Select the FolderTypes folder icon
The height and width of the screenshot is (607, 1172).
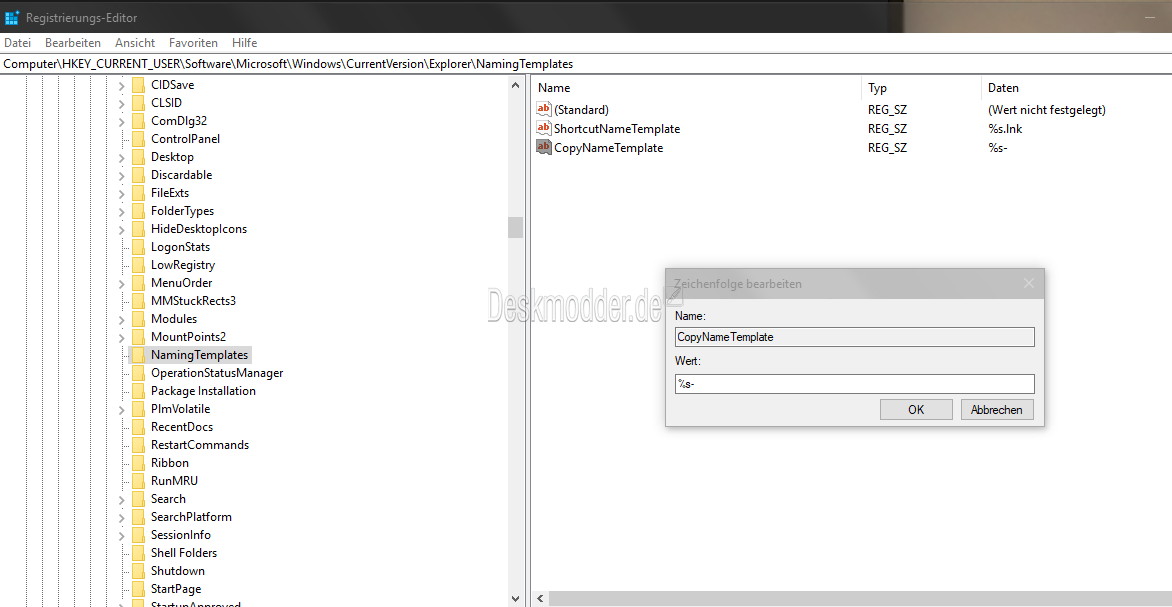[138, 211]
